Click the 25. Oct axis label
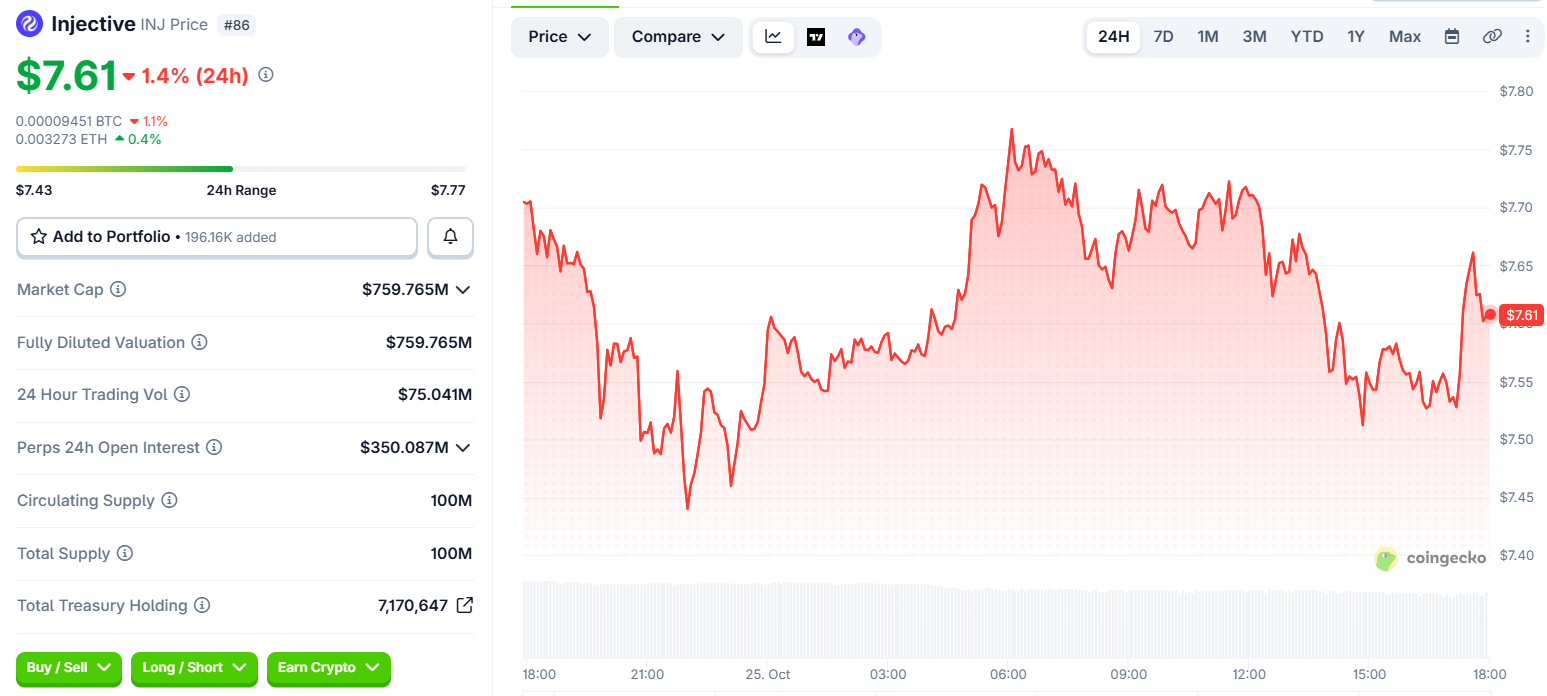 (766, 674)
